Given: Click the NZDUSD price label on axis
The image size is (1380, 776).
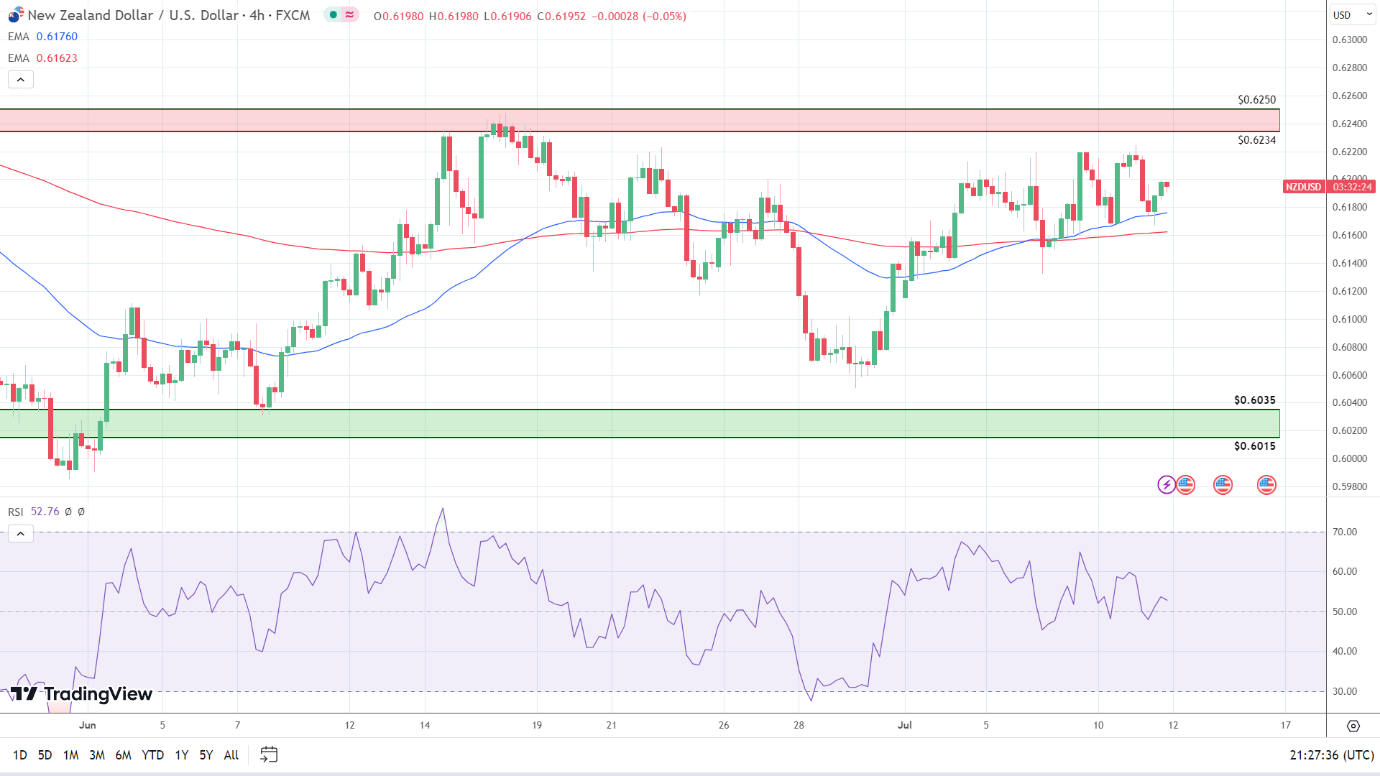Looking at the screenshot, I should [x=1303, y=187].
